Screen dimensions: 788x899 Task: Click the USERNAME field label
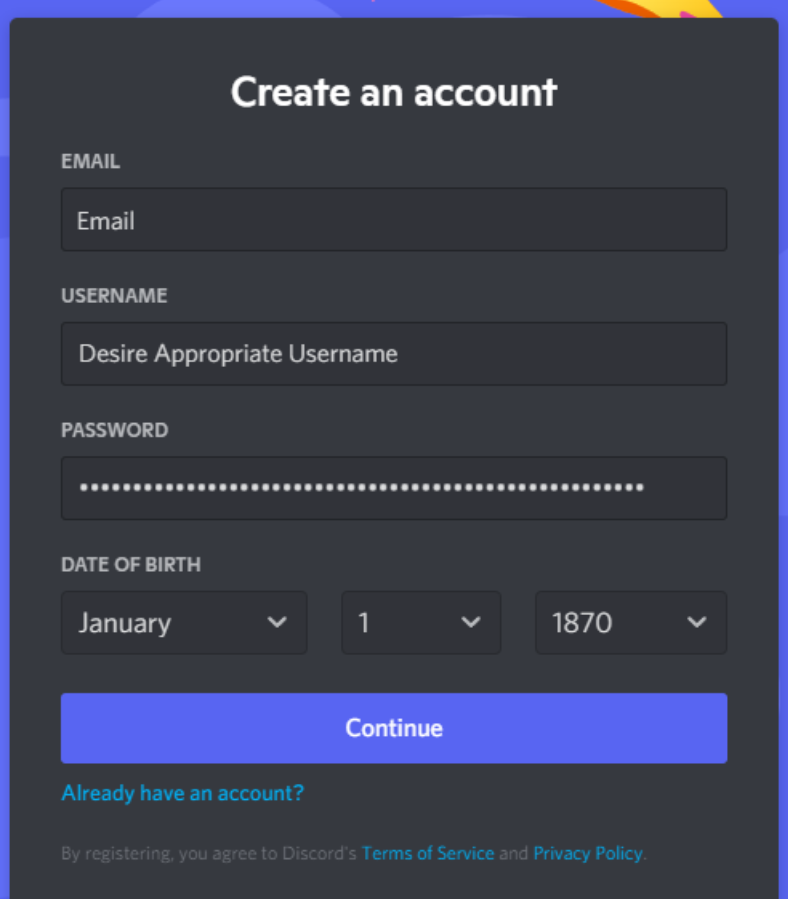point(114,296)
